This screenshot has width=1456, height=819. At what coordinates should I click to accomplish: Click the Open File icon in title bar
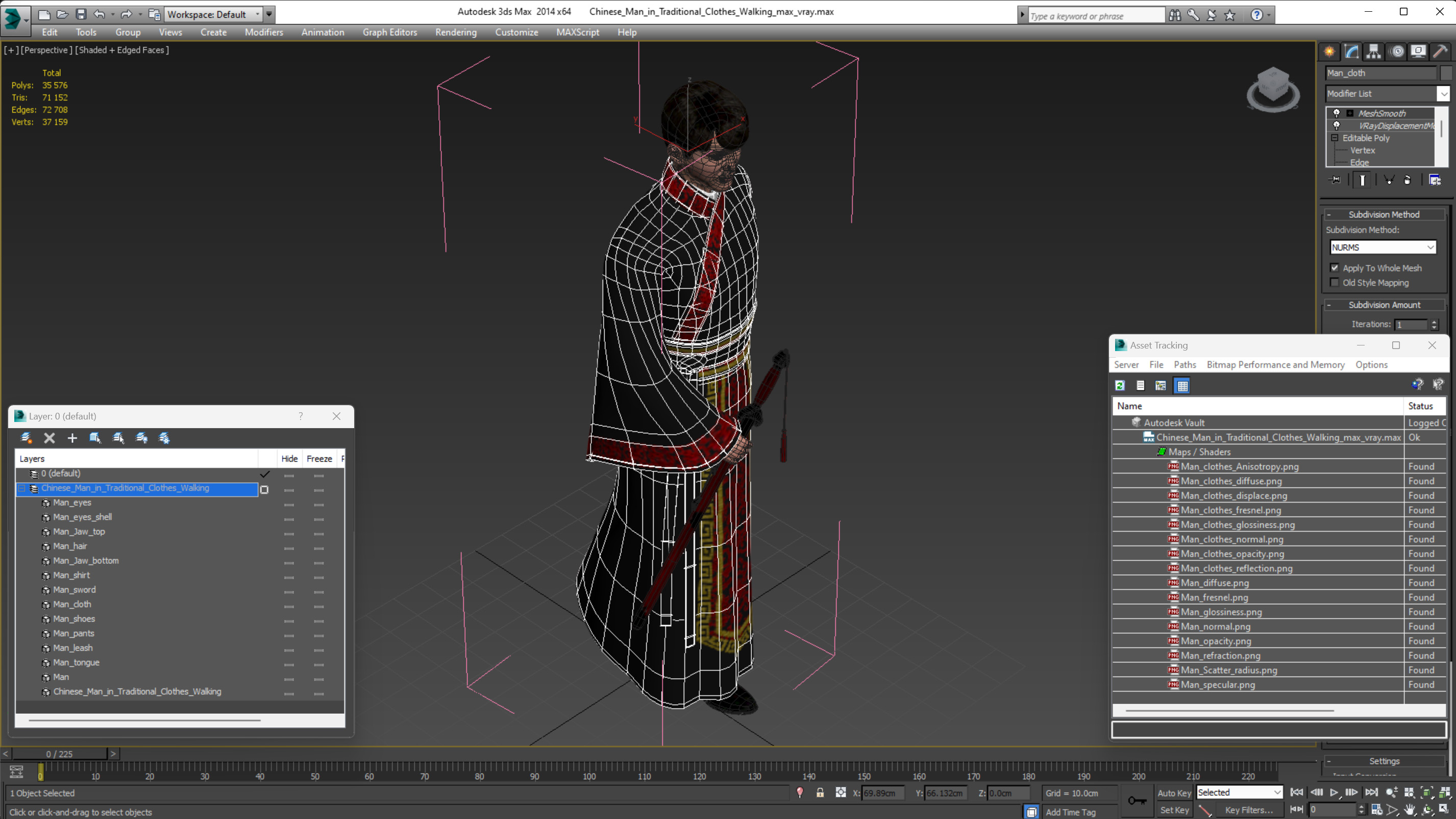[62, 14]
